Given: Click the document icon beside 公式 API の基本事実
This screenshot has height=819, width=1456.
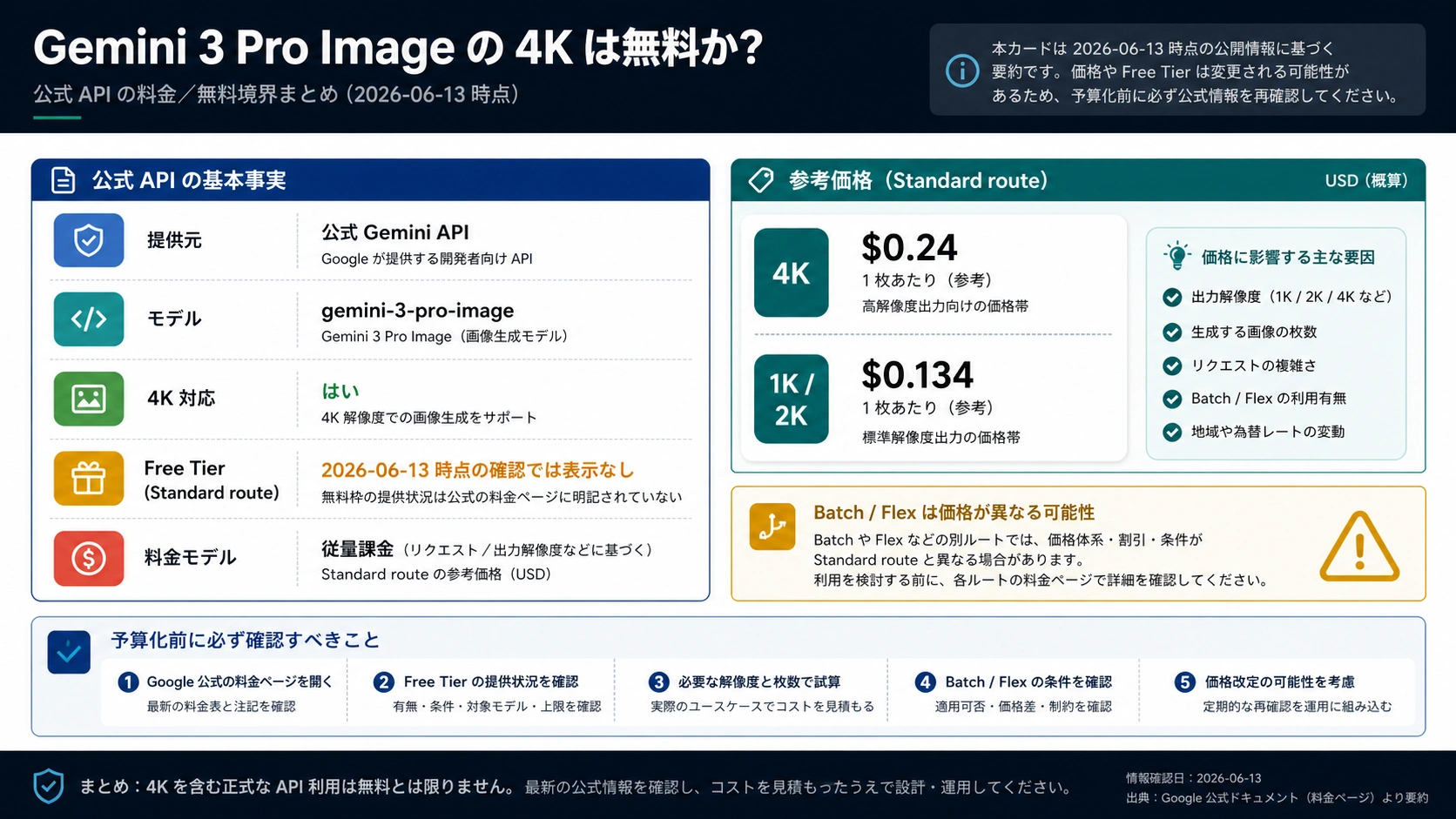Looking at the screenshot, I should pyautogui.click(x=64, y=180).
